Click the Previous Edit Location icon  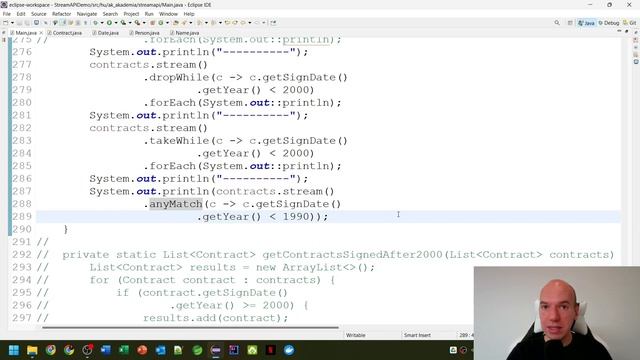point(227,23)
